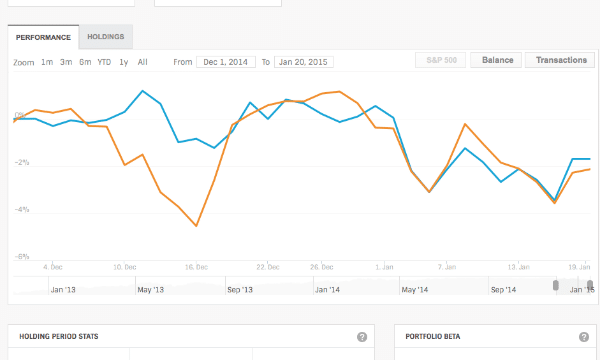Click the Portfolio Beta heading

click(433, 337)
